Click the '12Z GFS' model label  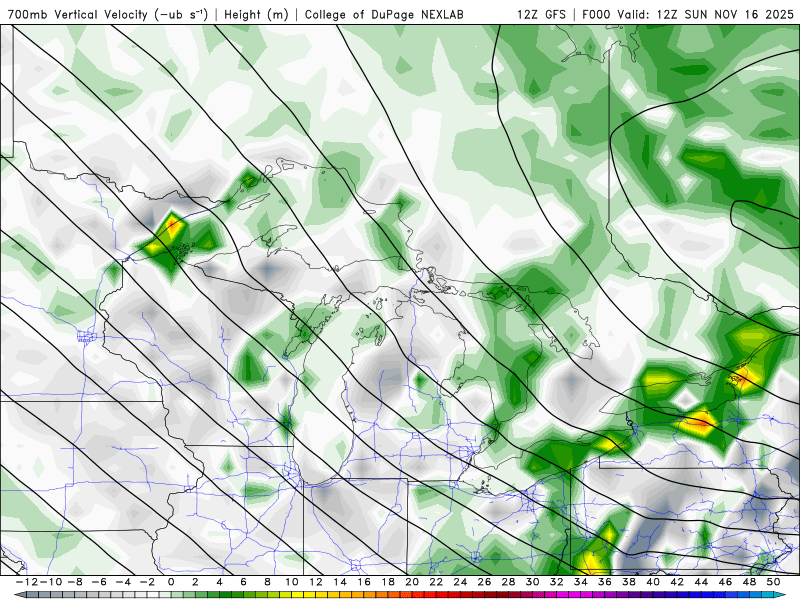[541, 15]
